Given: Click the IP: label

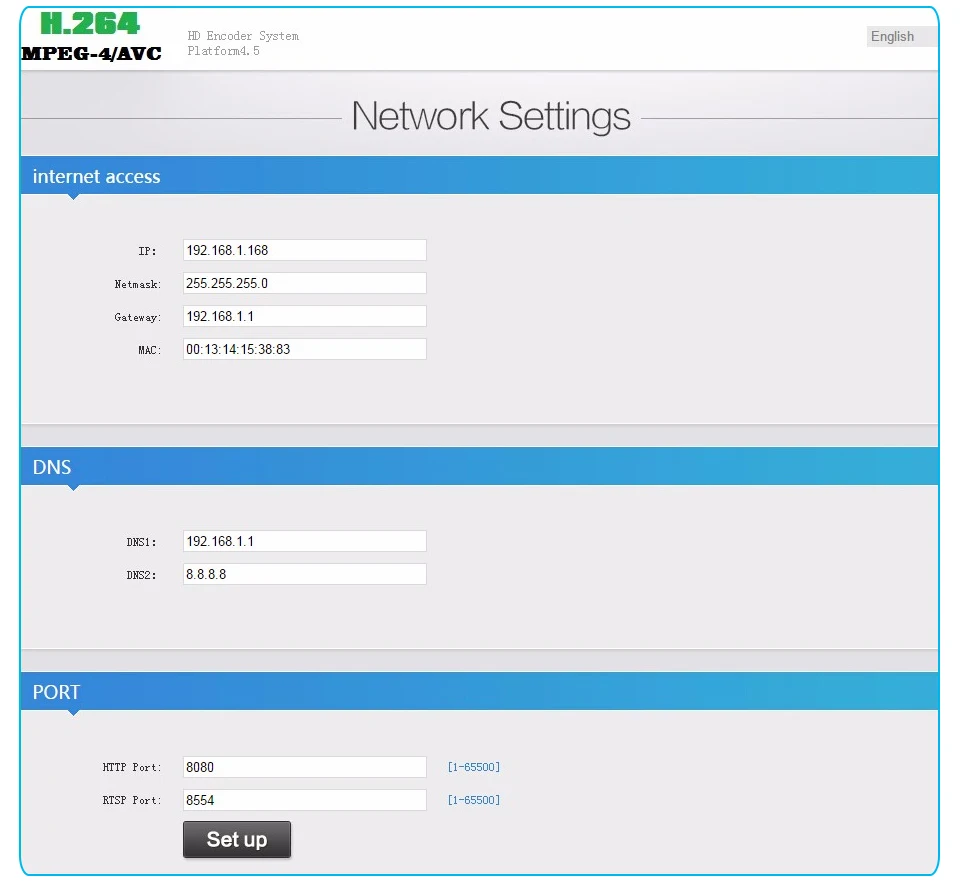Looking at the screenshot, I should [x=147, y=251].
